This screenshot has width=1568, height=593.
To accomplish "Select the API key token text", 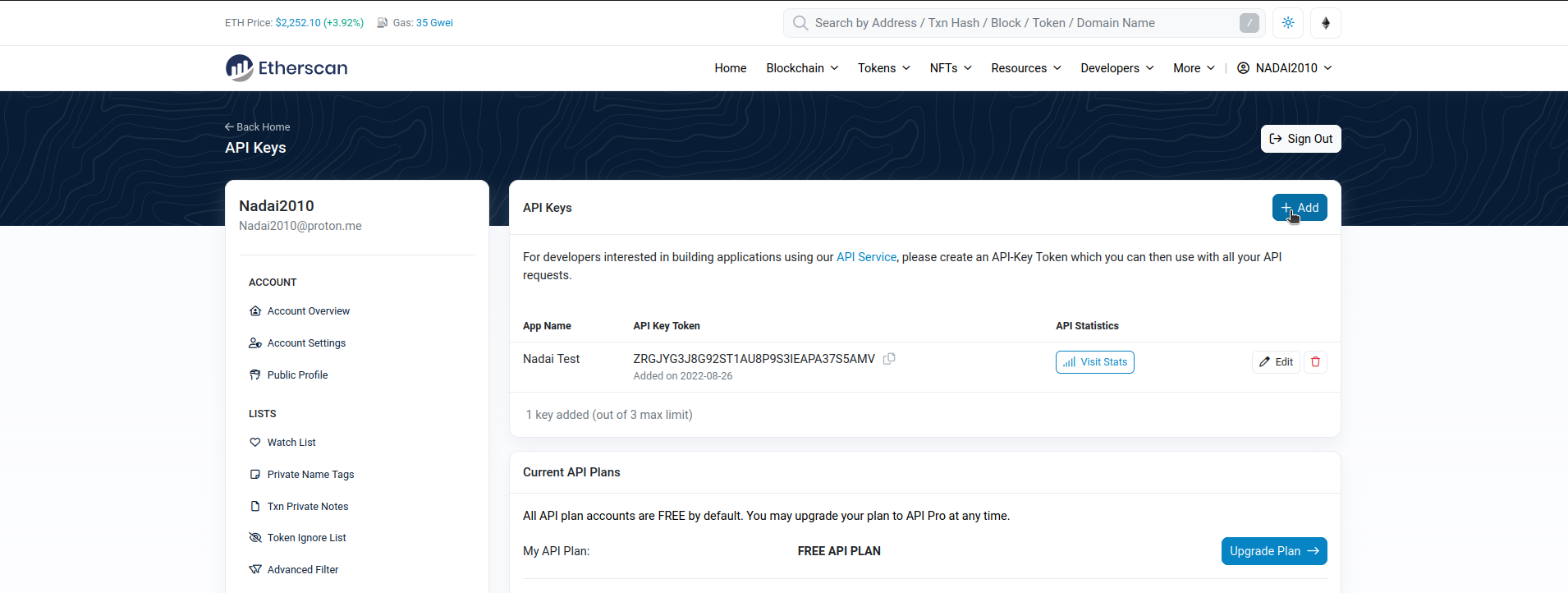I will click(754, 359).
